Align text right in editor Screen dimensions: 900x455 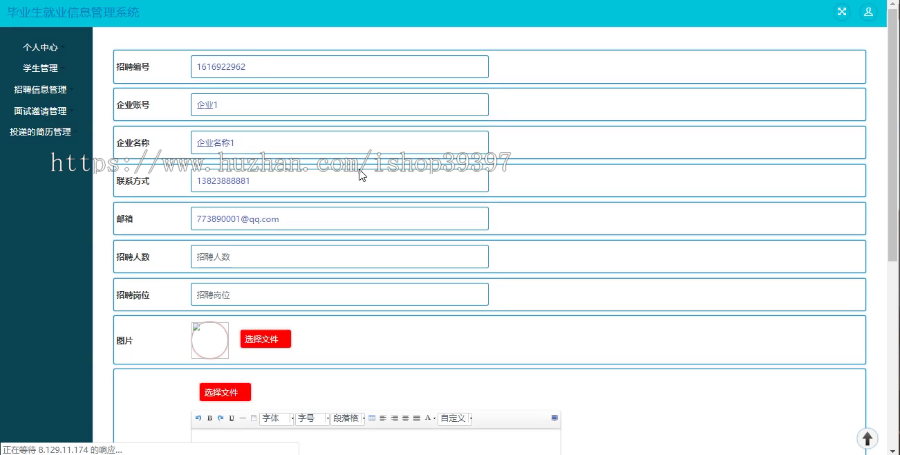coord(394,418)
